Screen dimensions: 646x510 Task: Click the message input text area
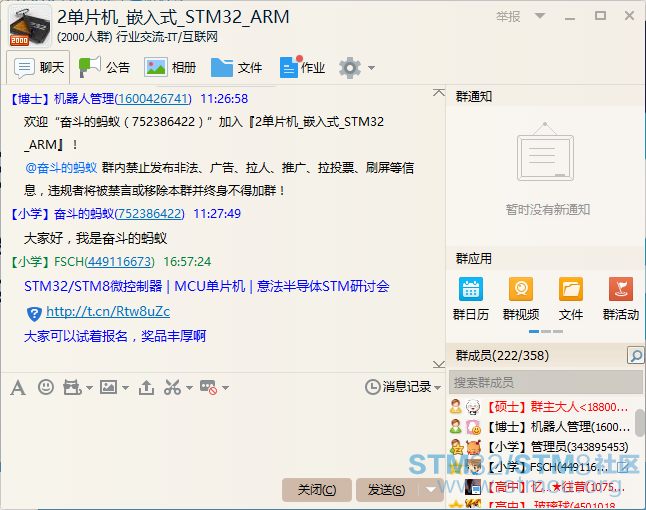click(x=222, y=437)
